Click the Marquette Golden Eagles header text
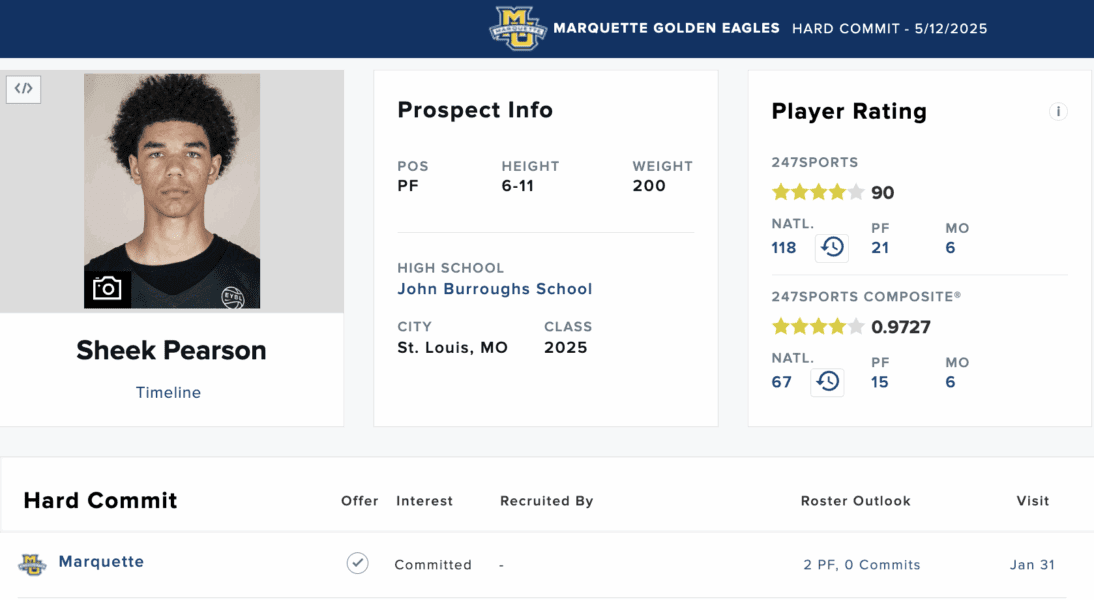 click(666, 29)
